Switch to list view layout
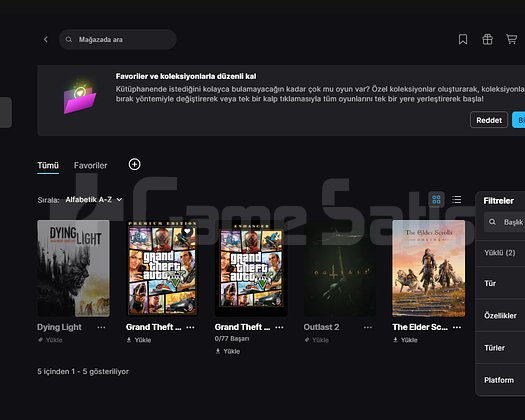Viewport: 525px width, 420px height. click(x=456, y=200)
